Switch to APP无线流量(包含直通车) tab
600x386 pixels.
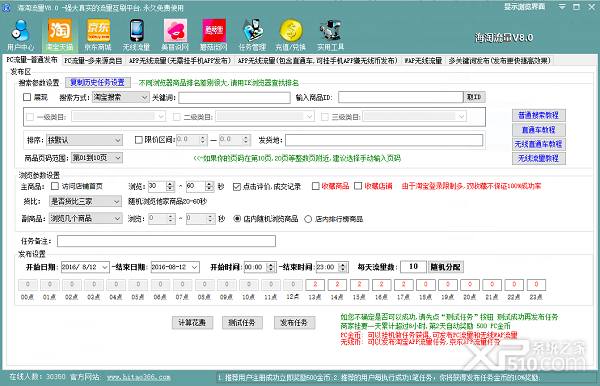coord(318,60)
